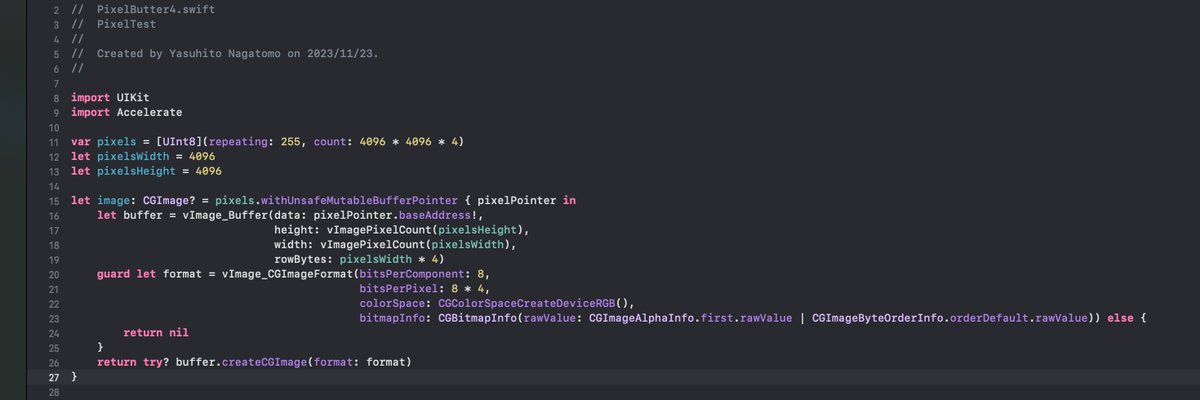Click the '[UInt8]' type on line 11
The width and height of the screenshot is (1200, 400).
tap(179, 141)
